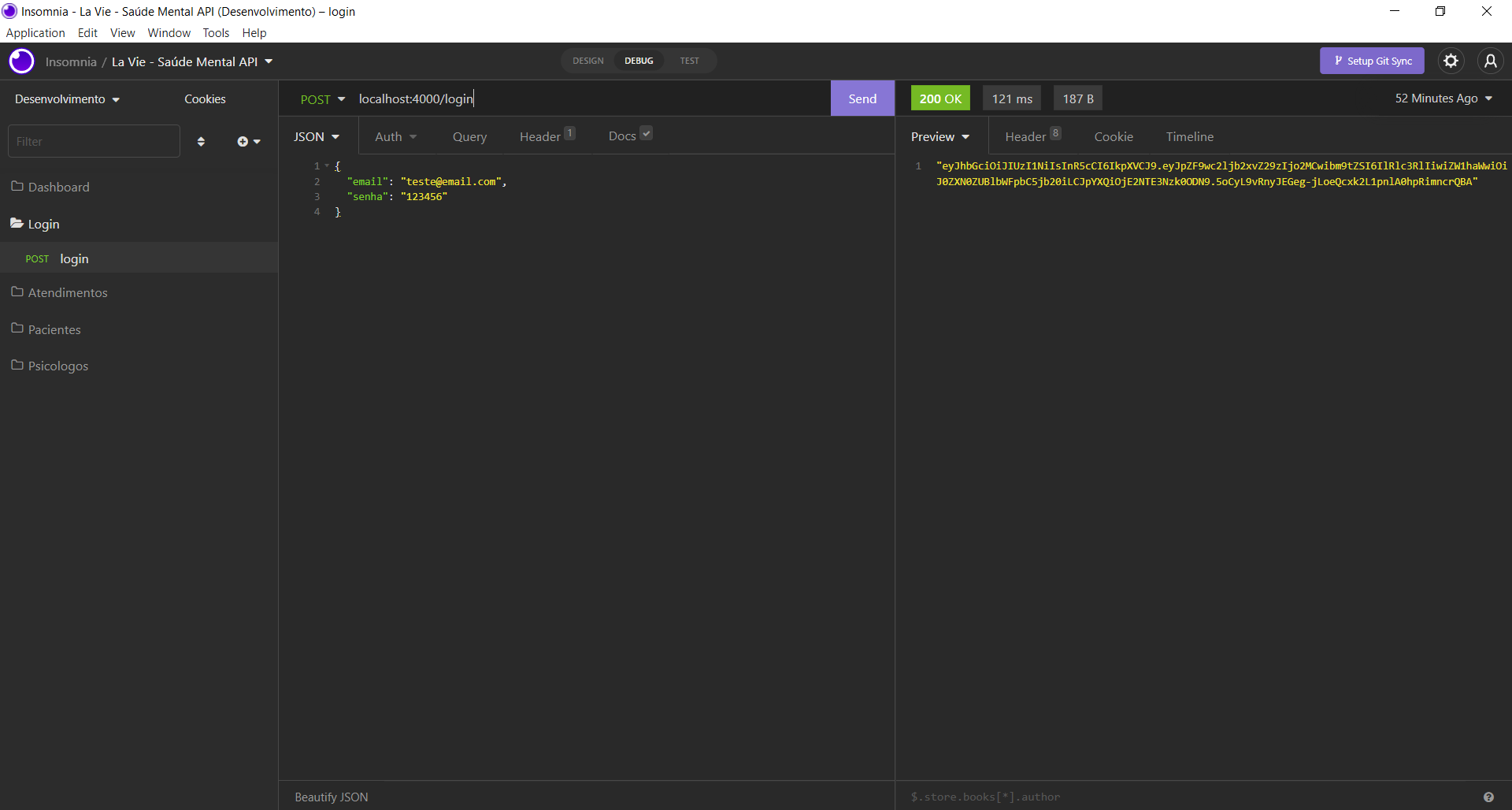Screen dimensions: 1512x810
Task: Click the Insomnia purple logo icon
Action: [x=21, y=61]
